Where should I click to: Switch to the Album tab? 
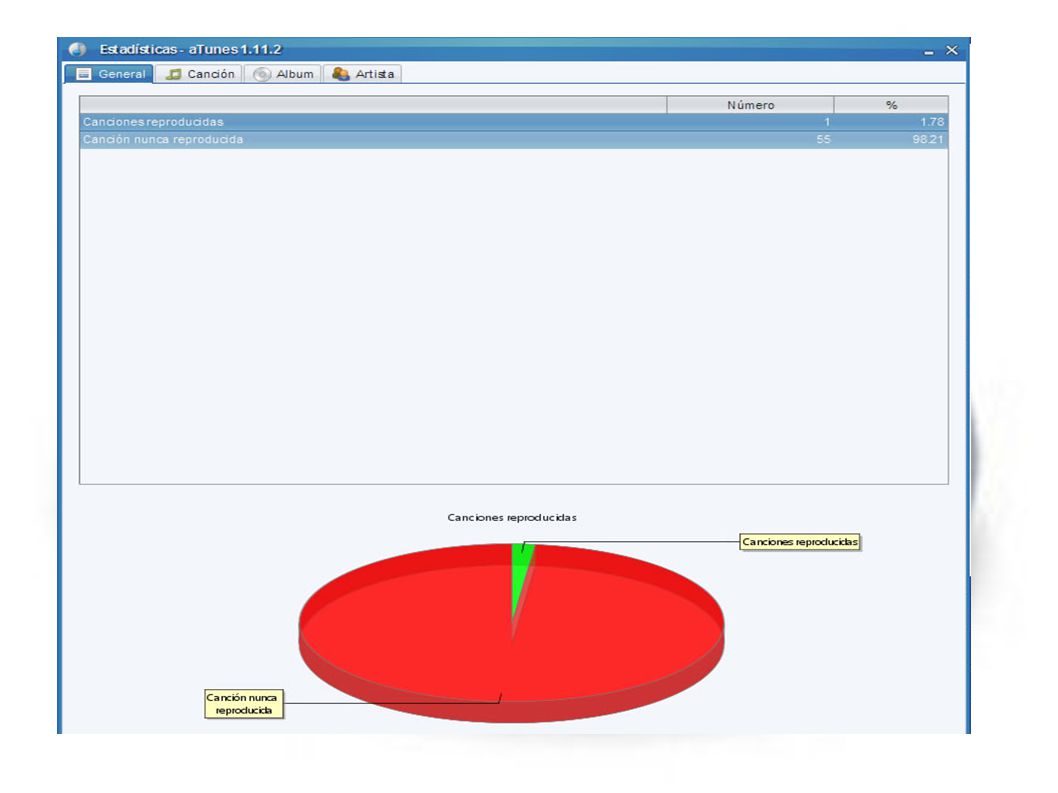(283, 74)
